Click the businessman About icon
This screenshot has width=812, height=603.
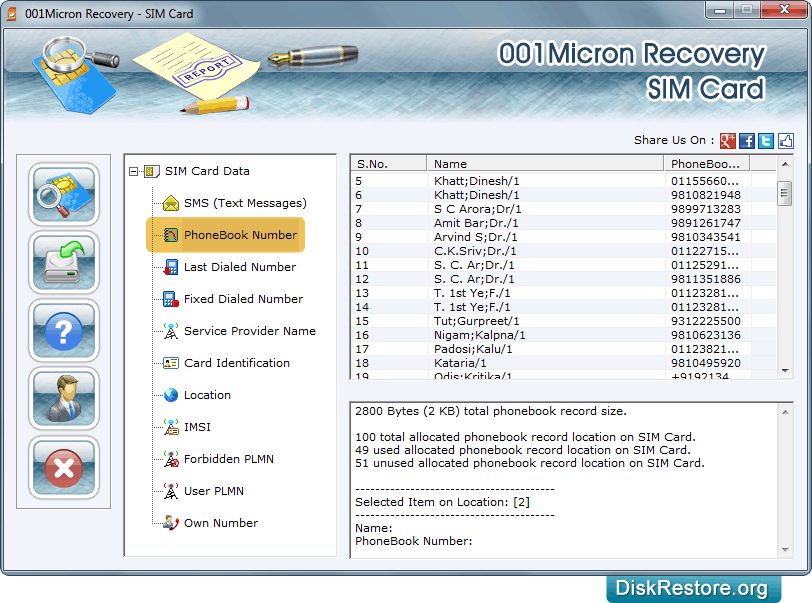(64, 399)
